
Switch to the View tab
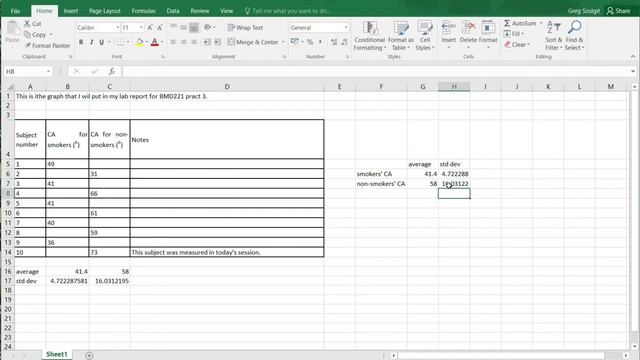227,11
